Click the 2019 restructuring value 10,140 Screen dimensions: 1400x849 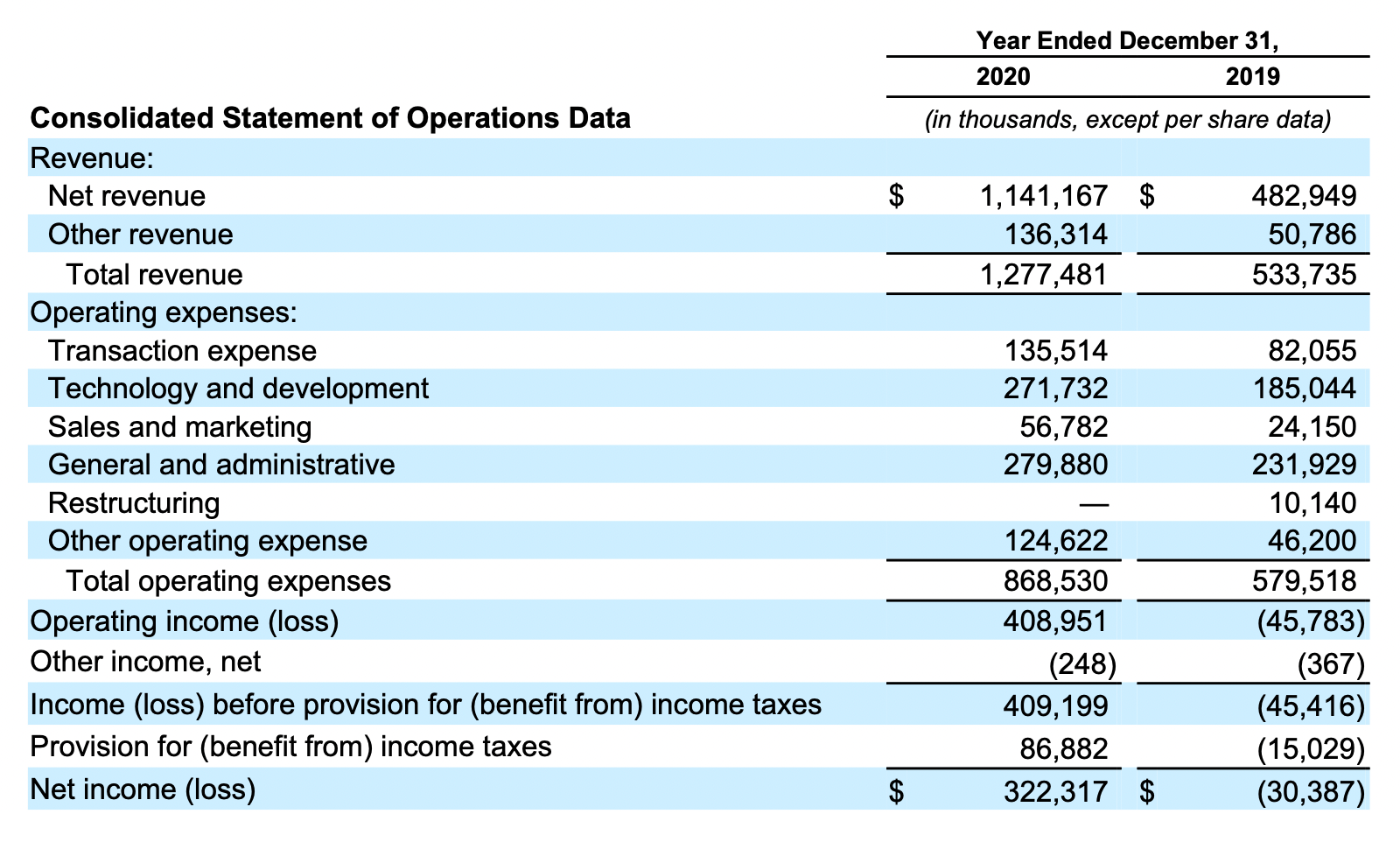coord(1312,503)
